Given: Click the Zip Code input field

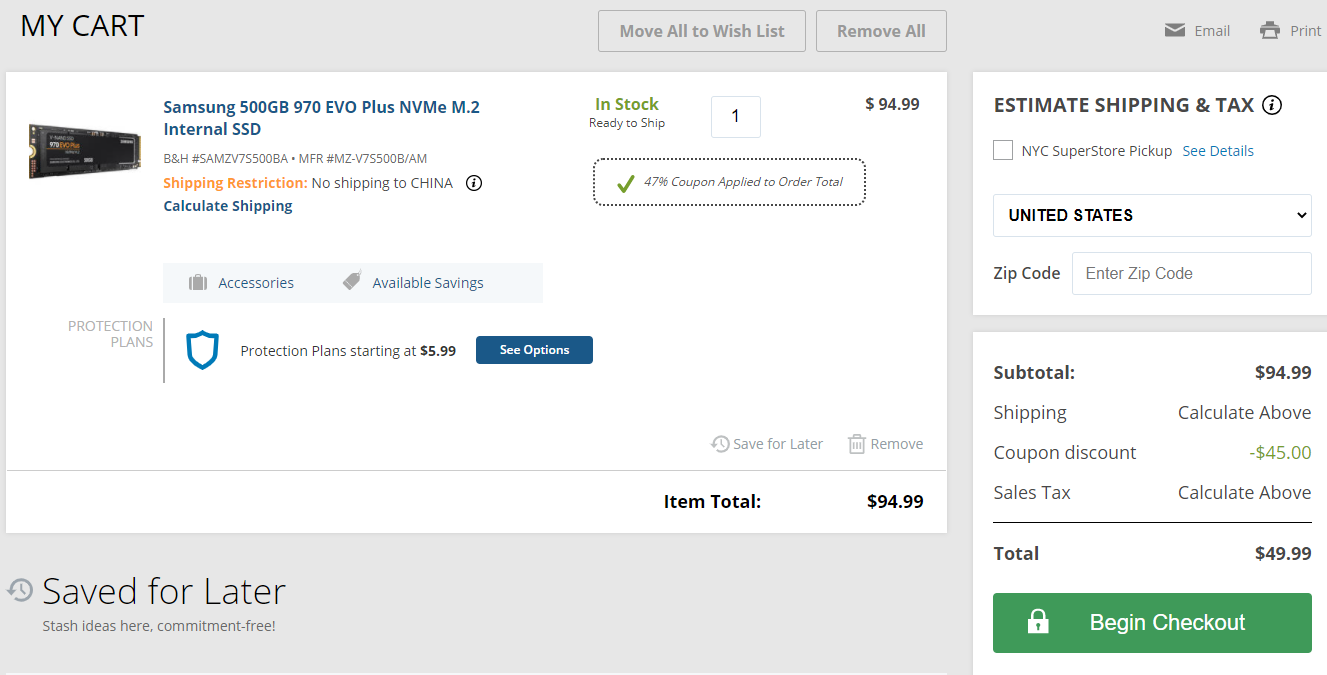Looking at the screenshot, I should pyautogui.click(x=1191, y=273).
